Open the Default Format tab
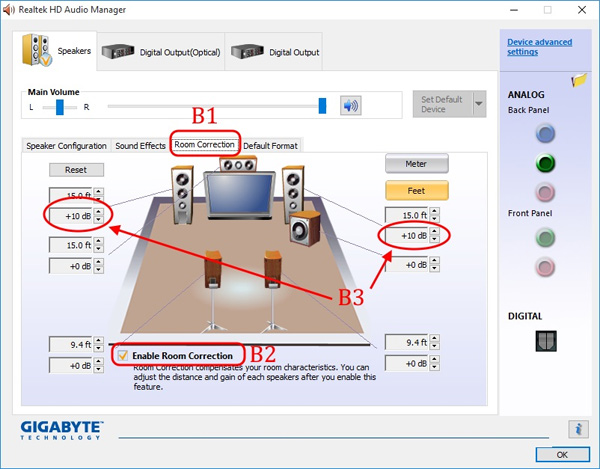 270,146
